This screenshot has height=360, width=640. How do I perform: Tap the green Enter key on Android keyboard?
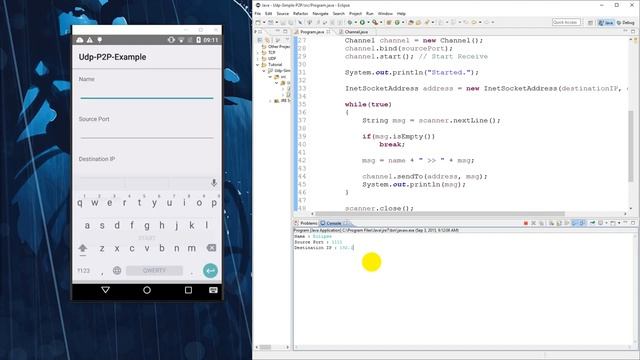pos(211,271)
